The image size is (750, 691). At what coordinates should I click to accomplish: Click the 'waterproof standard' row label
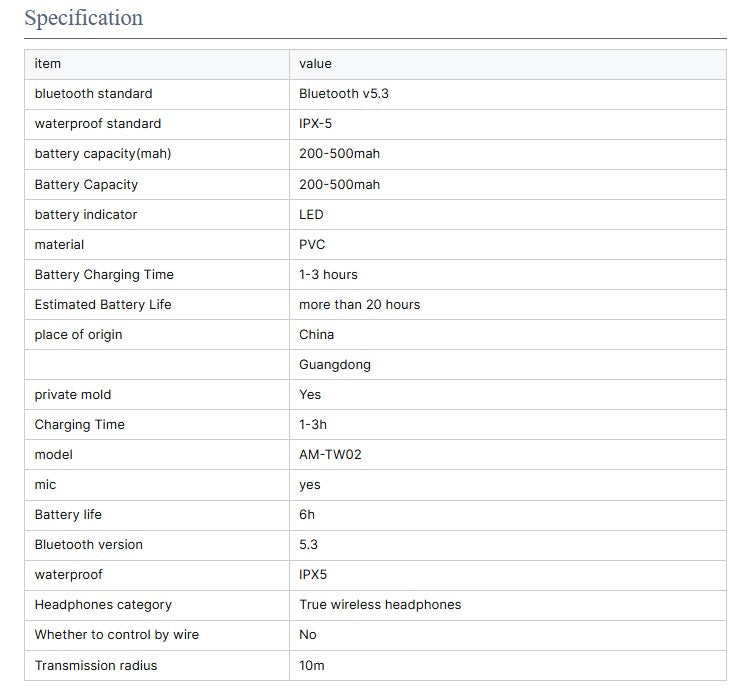[x=97, y=124]
